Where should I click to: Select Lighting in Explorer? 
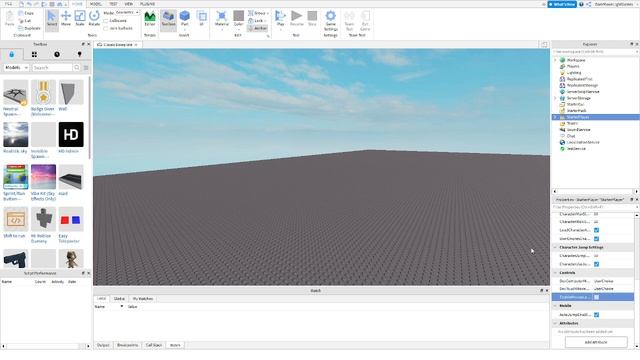(x=574, y=73)
